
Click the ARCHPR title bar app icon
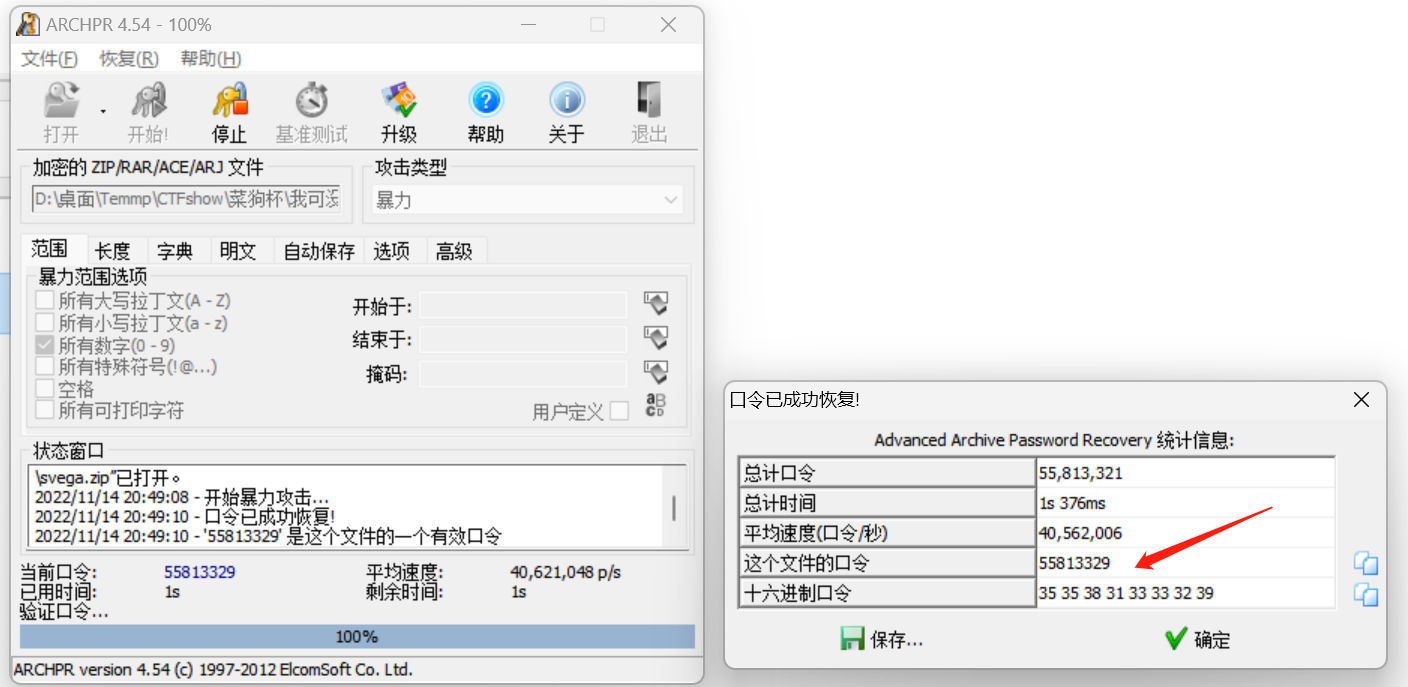pyautogui.click(x=29, y=24)
